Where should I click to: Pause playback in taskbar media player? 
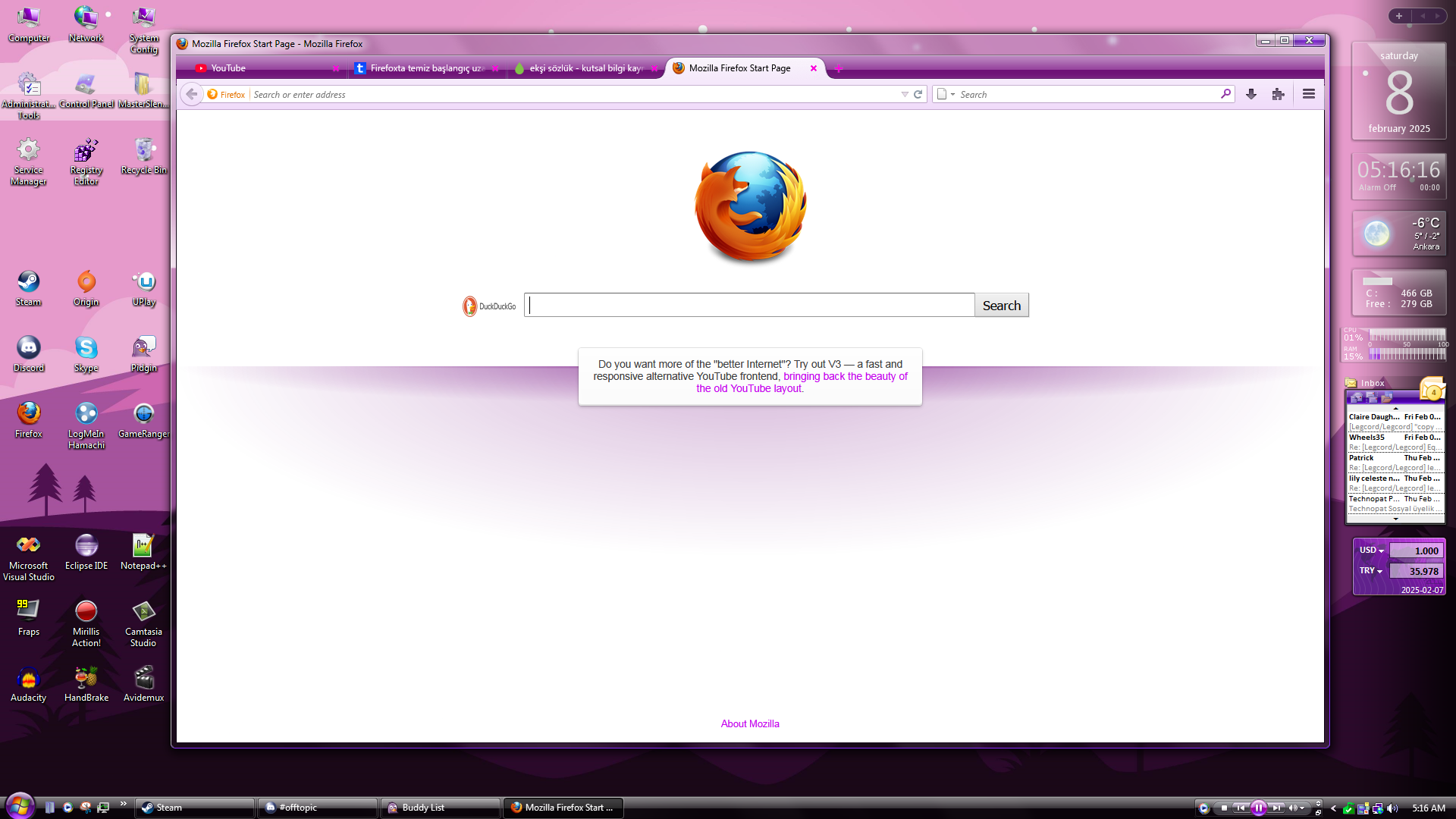1259,808
